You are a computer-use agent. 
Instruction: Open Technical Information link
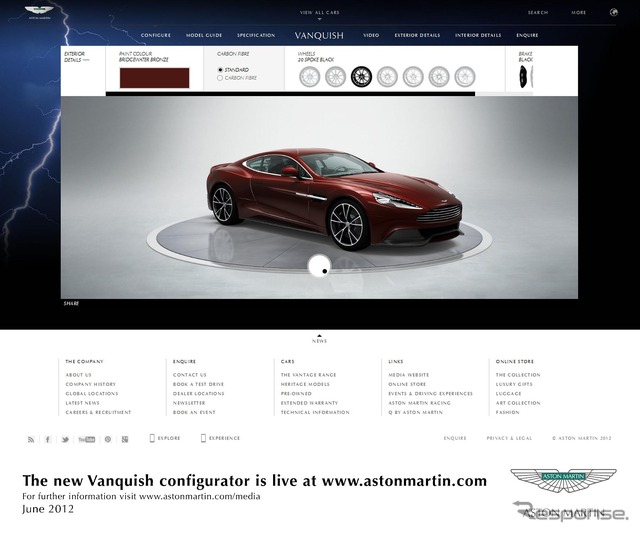[315, 412]
